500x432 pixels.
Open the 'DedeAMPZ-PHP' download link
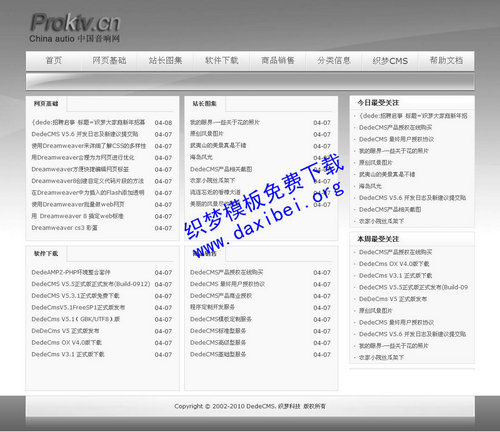71,272
